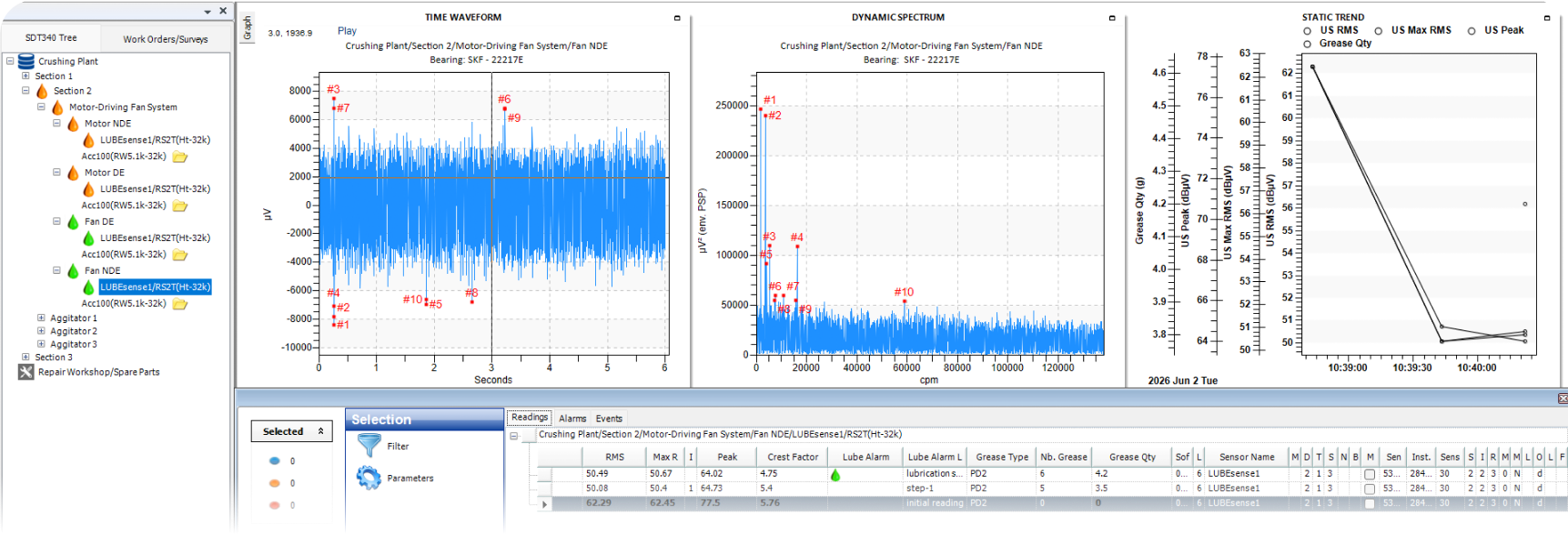Click green drop icon of selected LUBEsense1 node

[88, 288]
